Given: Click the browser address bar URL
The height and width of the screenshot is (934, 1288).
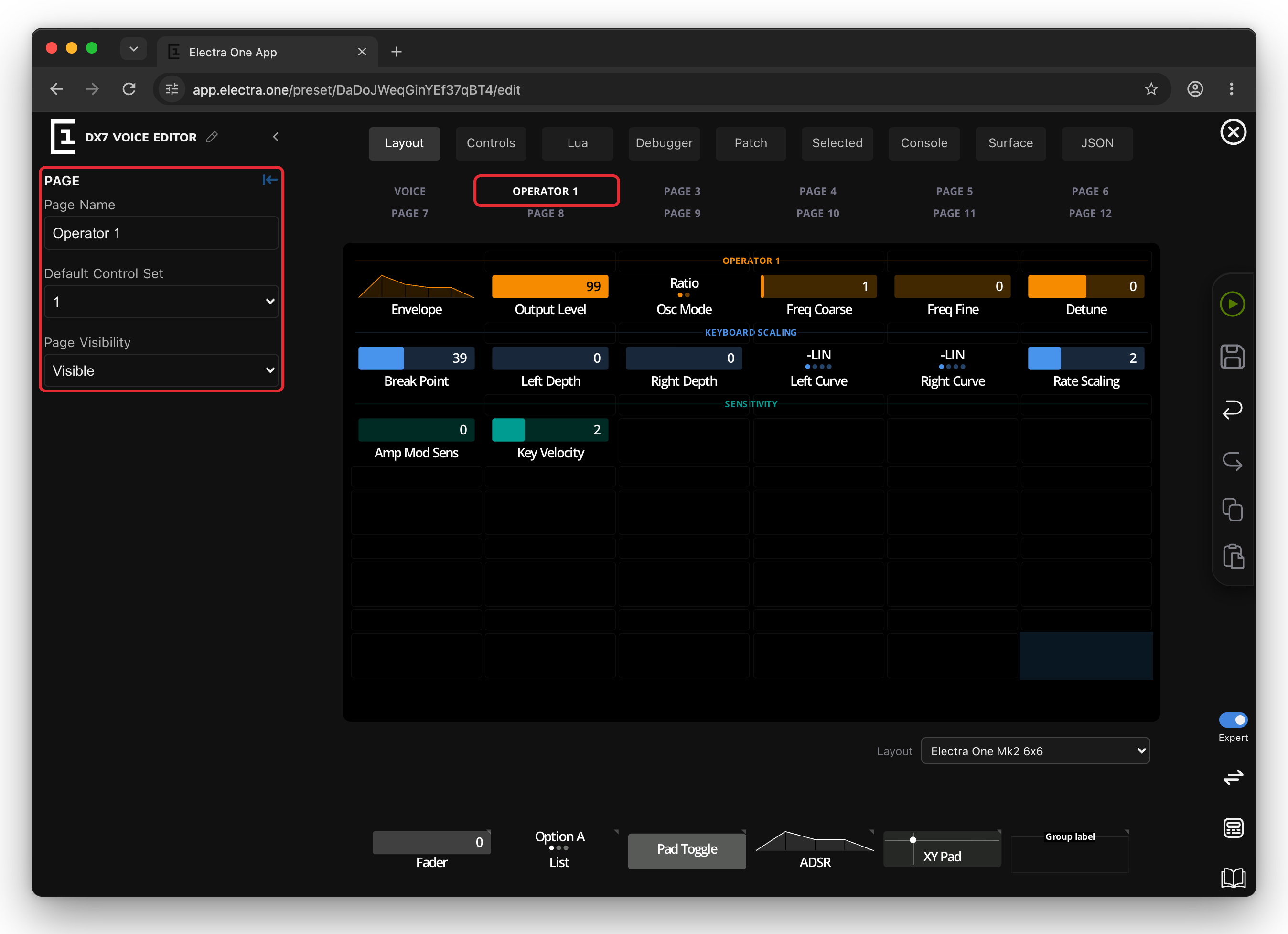Looking at the screenshot, I should [x=357, y=90].
